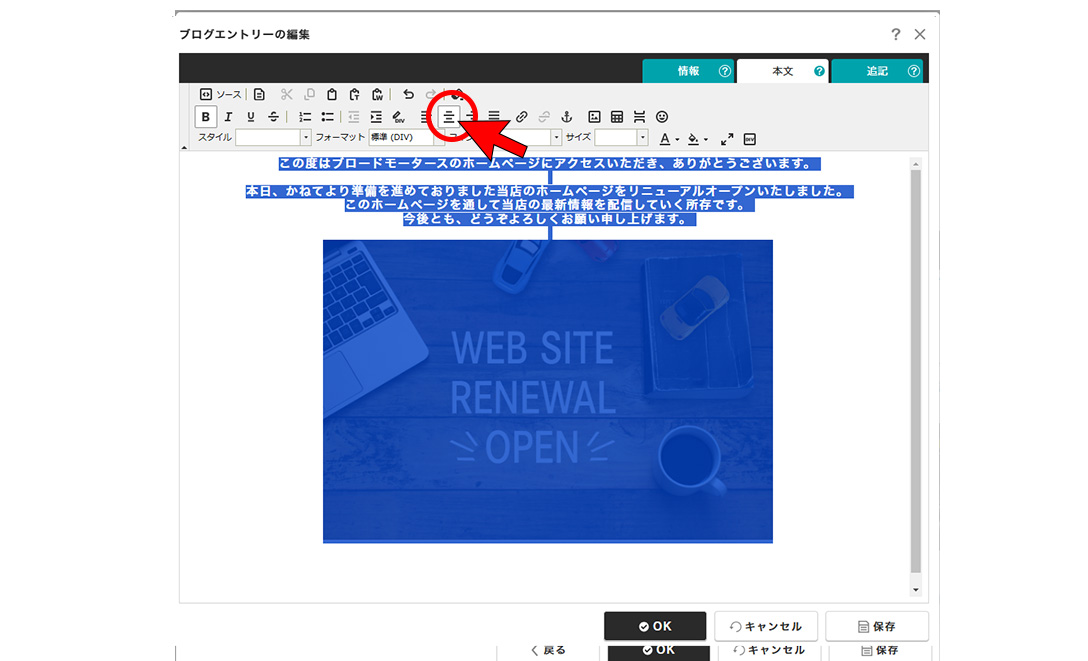The height and width of the screenshot is (661, 1088).
Task: Click the anchor icon
Action: pyautogui.click(x=566, y=117)
